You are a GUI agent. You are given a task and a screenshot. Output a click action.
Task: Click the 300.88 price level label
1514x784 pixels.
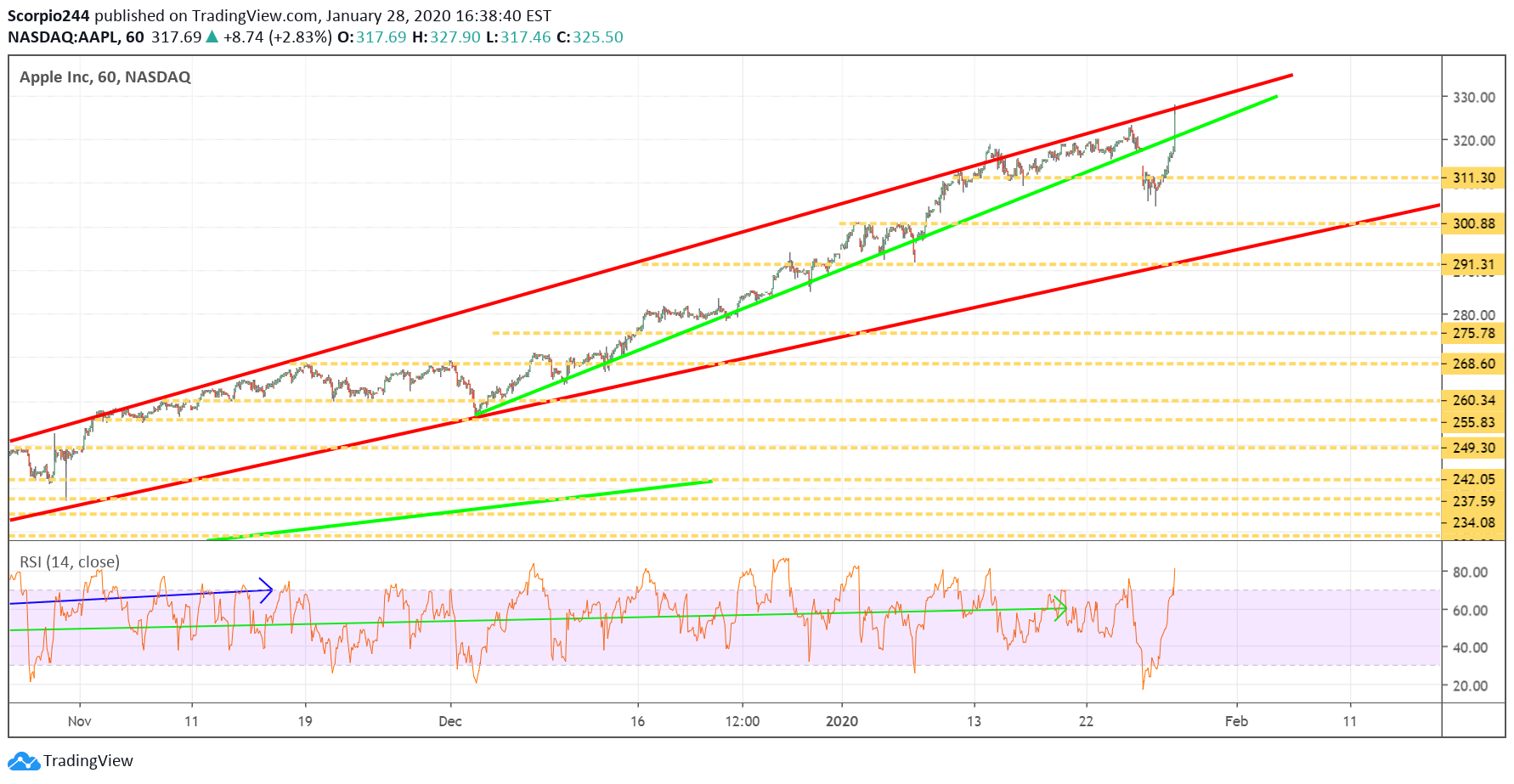(1473, 224)
